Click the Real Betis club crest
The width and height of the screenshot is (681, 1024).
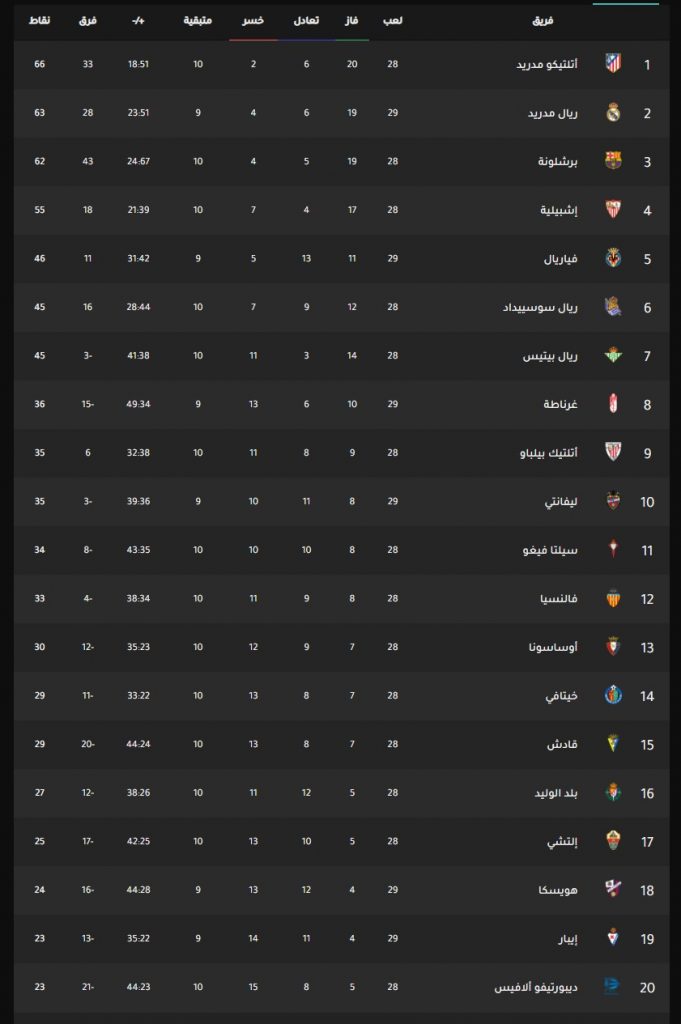[613, 355]
